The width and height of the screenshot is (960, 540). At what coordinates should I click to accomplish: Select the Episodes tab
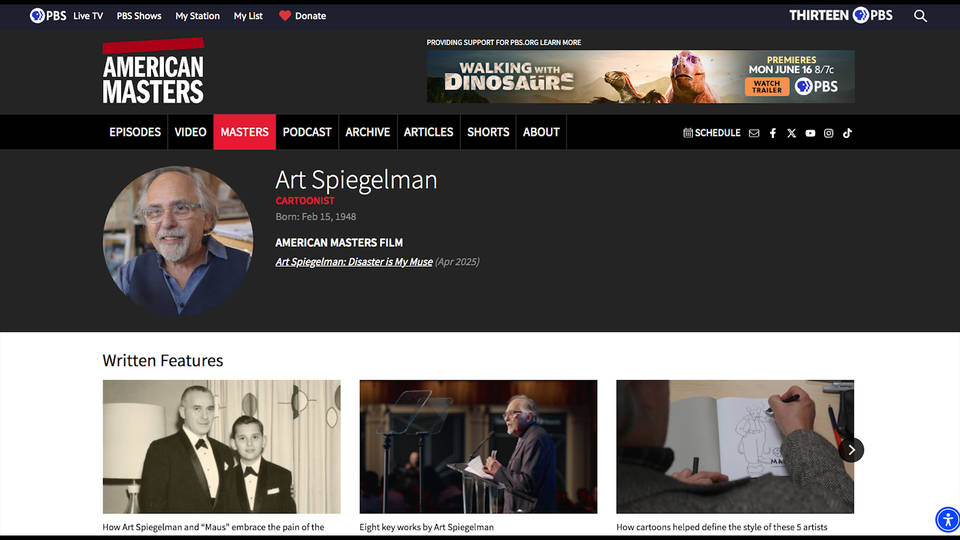coord(135,132)
